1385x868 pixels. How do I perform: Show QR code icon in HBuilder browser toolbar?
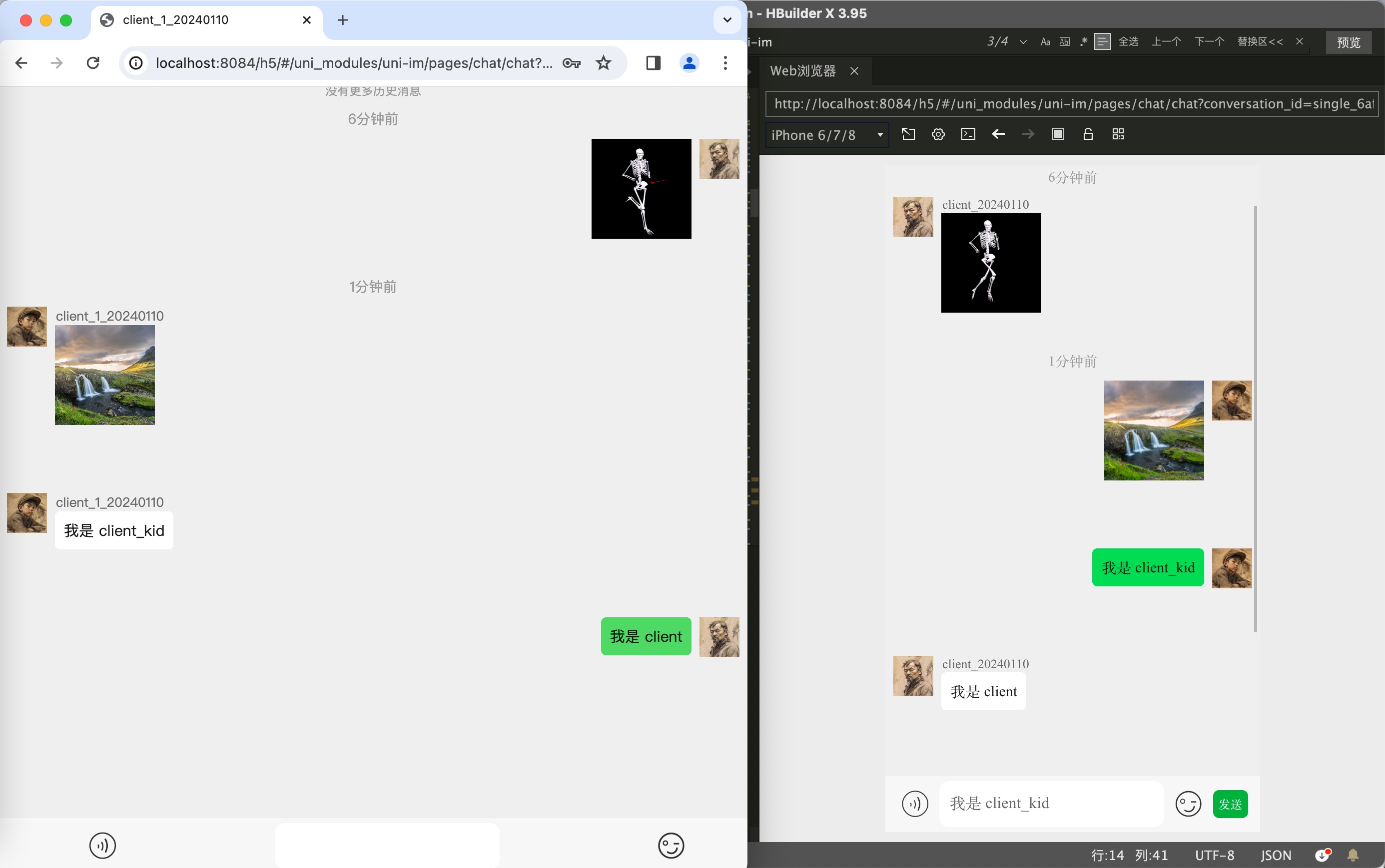tap(1117, 134)
